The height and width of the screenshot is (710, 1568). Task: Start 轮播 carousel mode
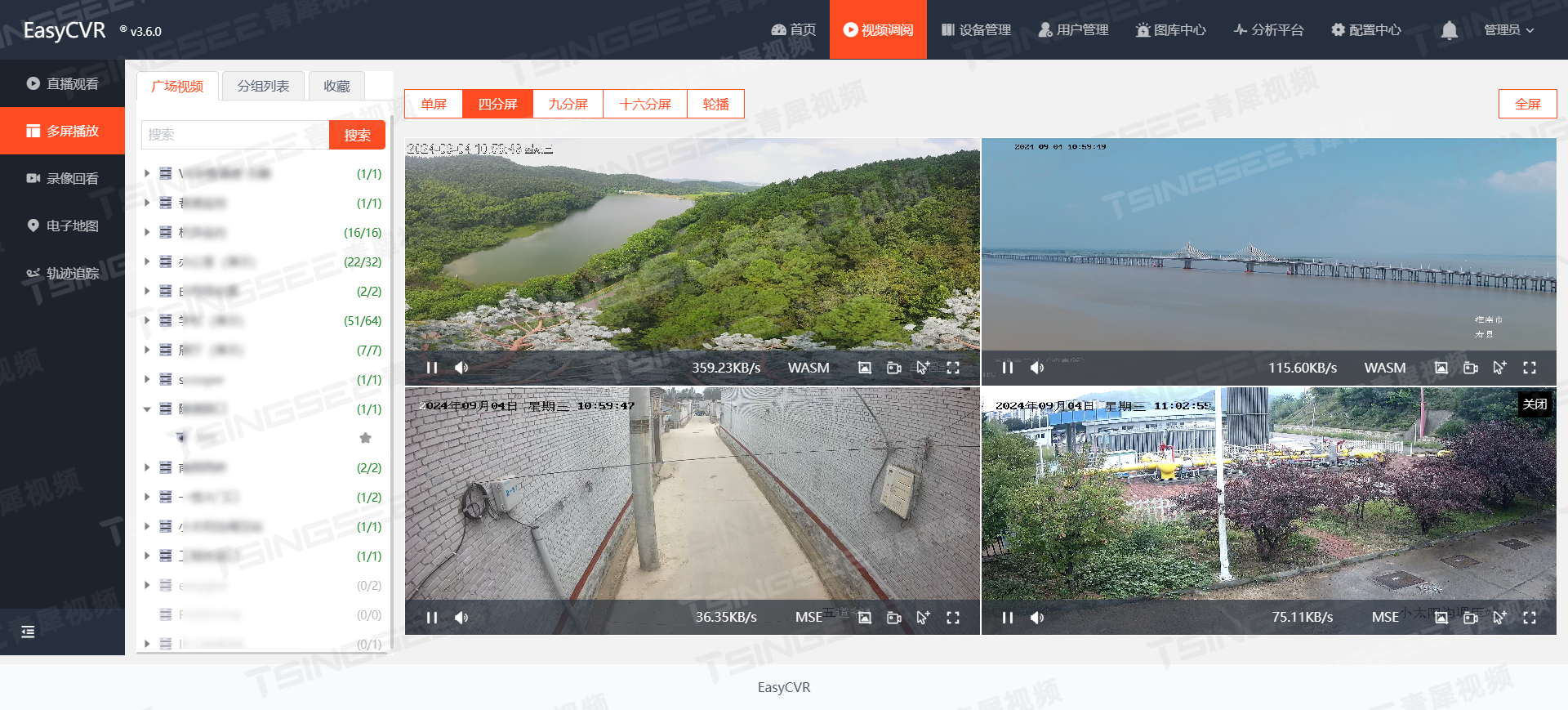tap(715, 104)
